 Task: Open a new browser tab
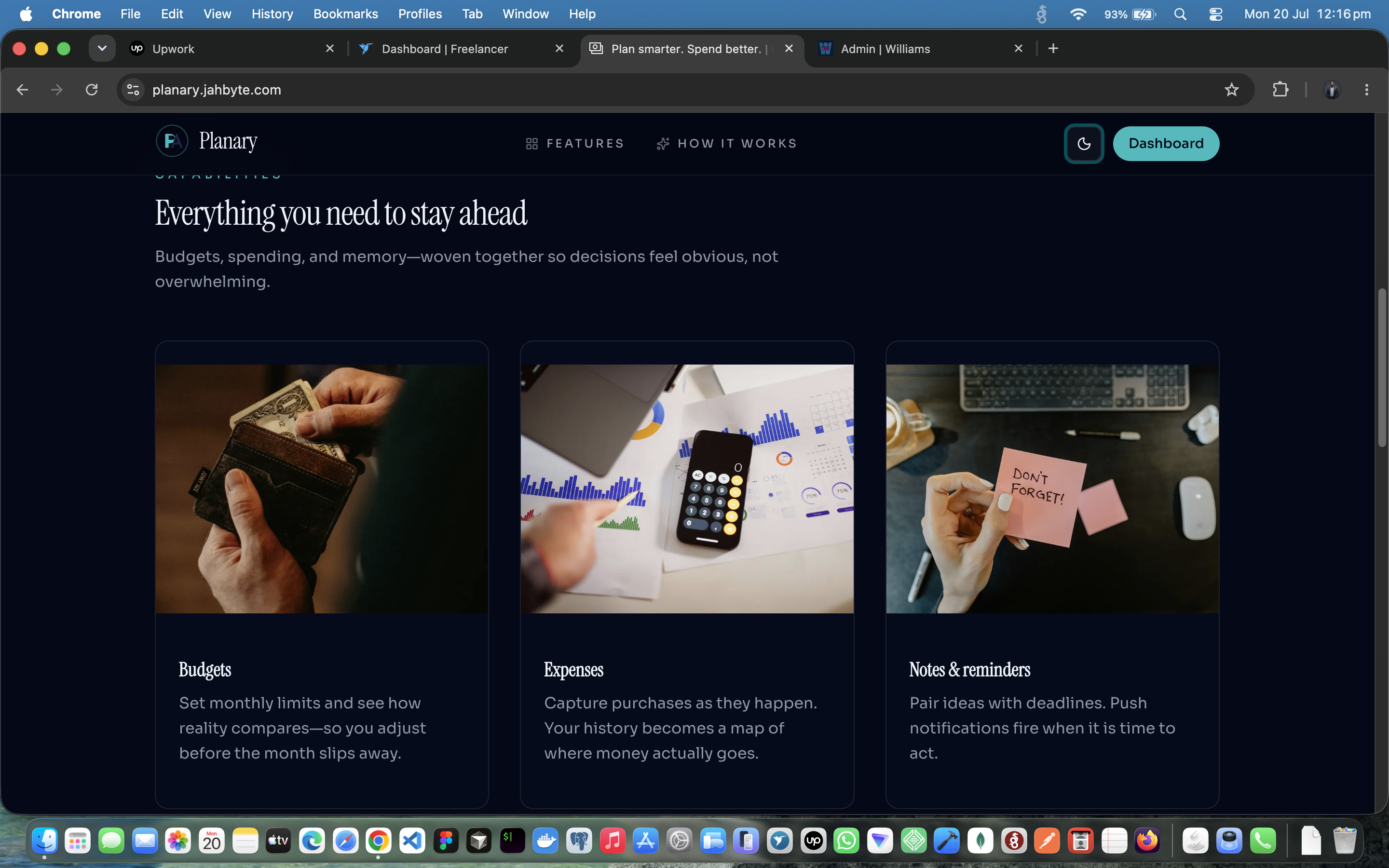tap(1053, 49)
